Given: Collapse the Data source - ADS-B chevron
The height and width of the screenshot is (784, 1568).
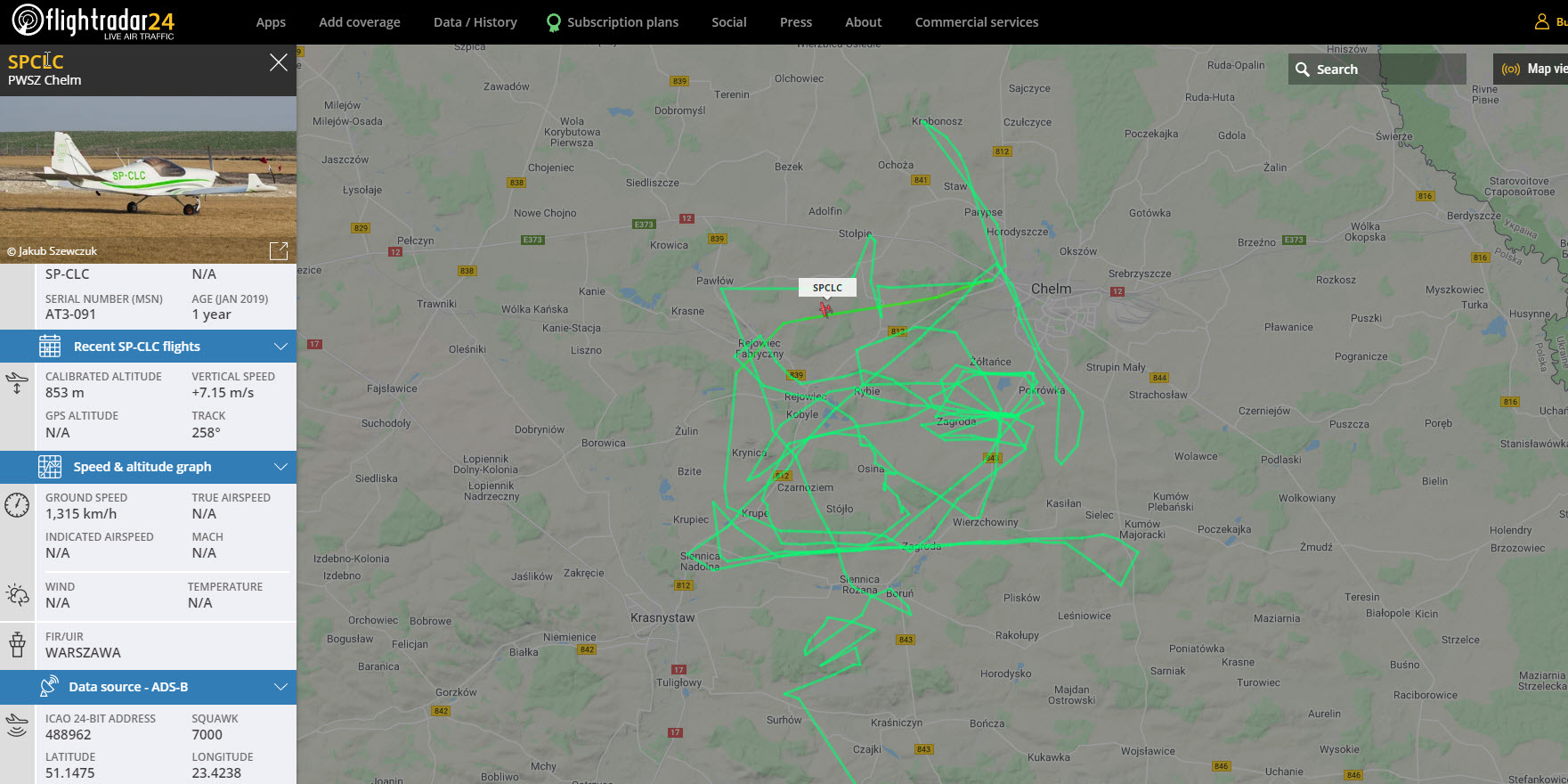Looking at the screenshot, I should [280, 687].
